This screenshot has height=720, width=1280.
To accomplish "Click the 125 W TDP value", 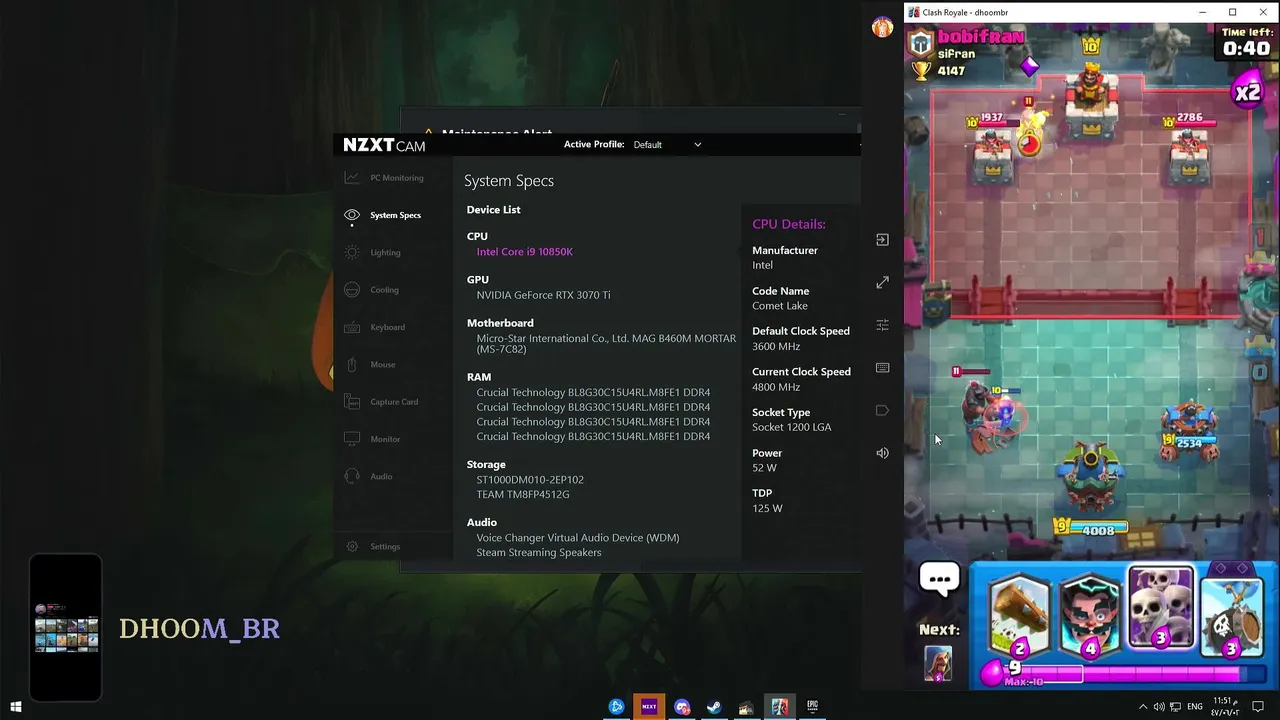I will click(x=767, y=508).
